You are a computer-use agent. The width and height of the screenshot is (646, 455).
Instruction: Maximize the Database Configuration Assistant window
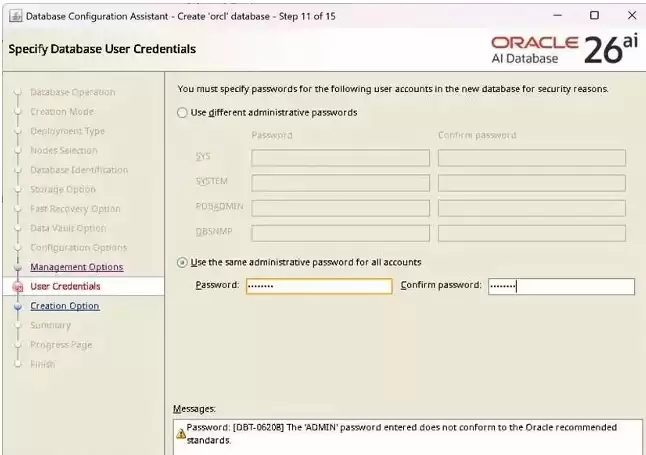[x=594, y=16]
